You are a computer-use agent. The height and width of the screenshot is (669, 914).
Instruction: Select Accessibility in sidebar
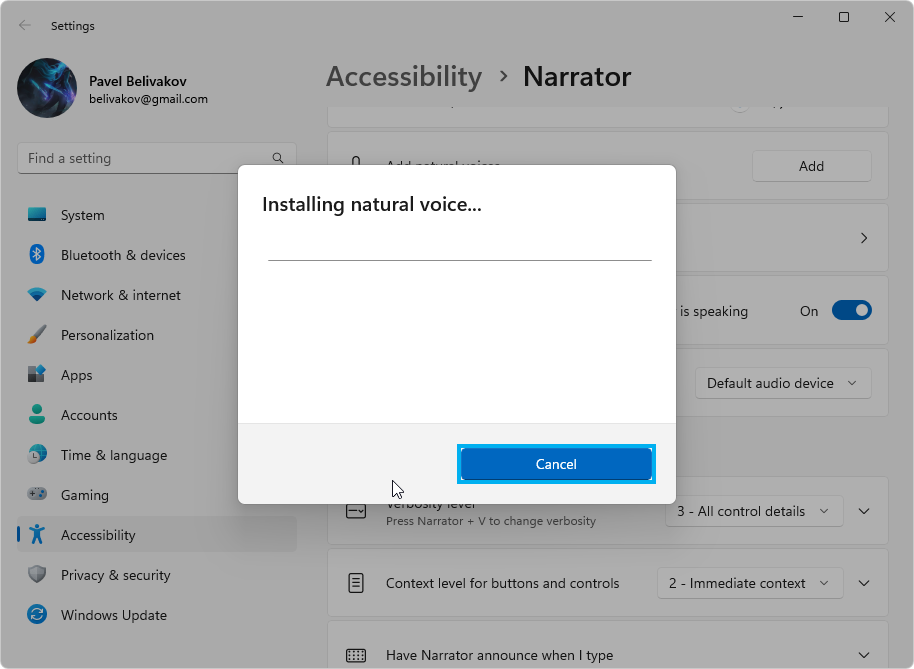click(x=157, y=535)
